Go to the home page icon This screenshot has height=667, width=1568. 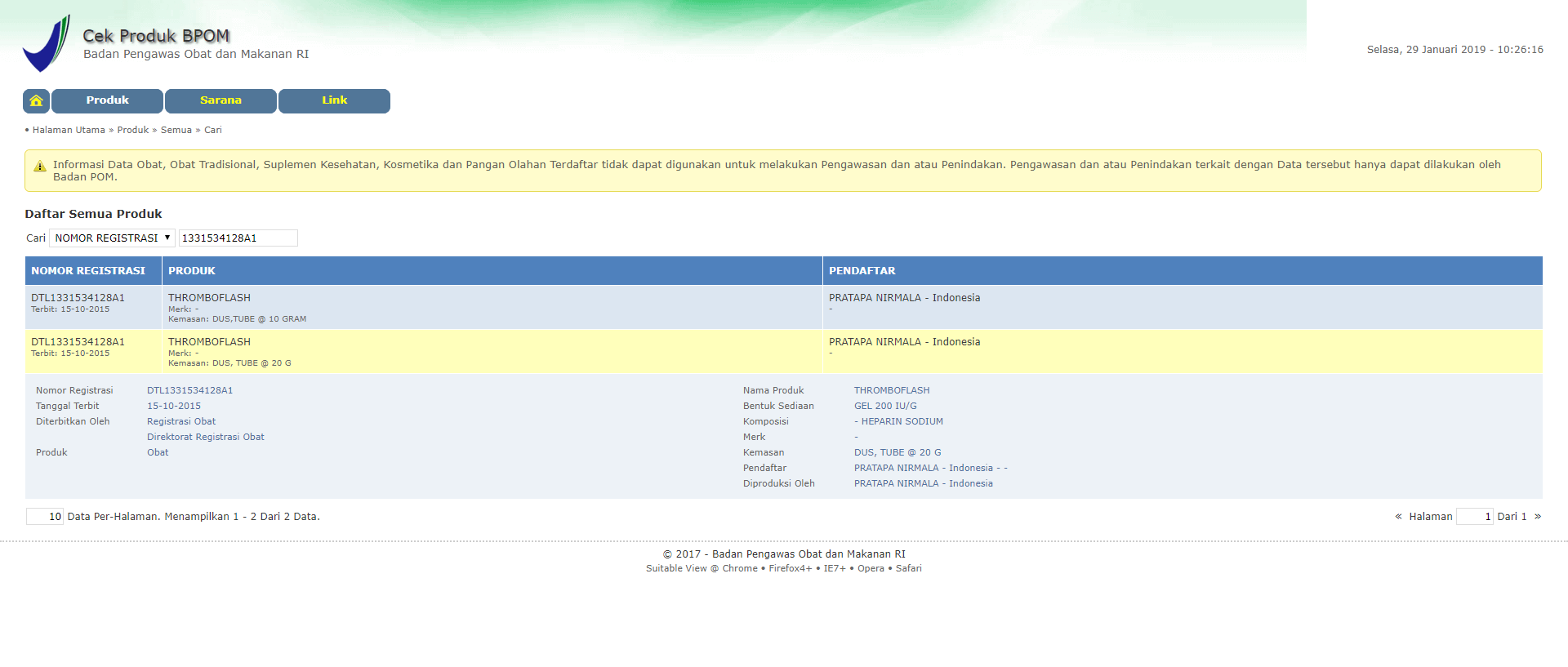[x=36, y=100]
